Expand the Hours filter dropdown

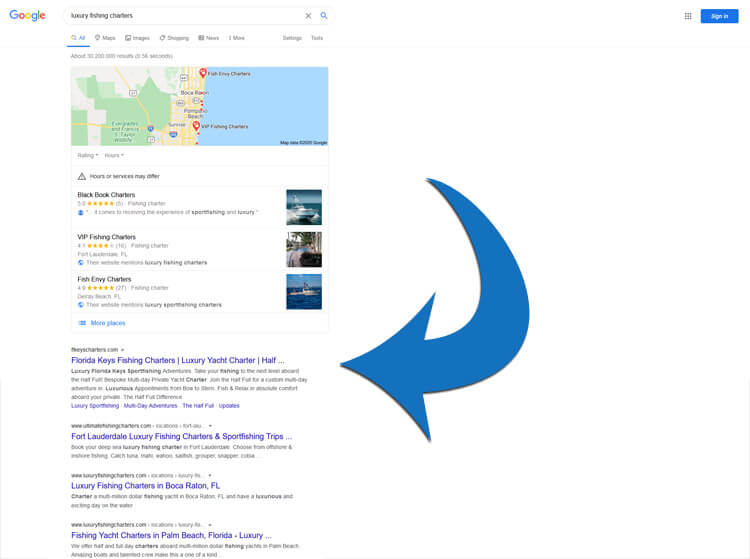coord(114,155)
